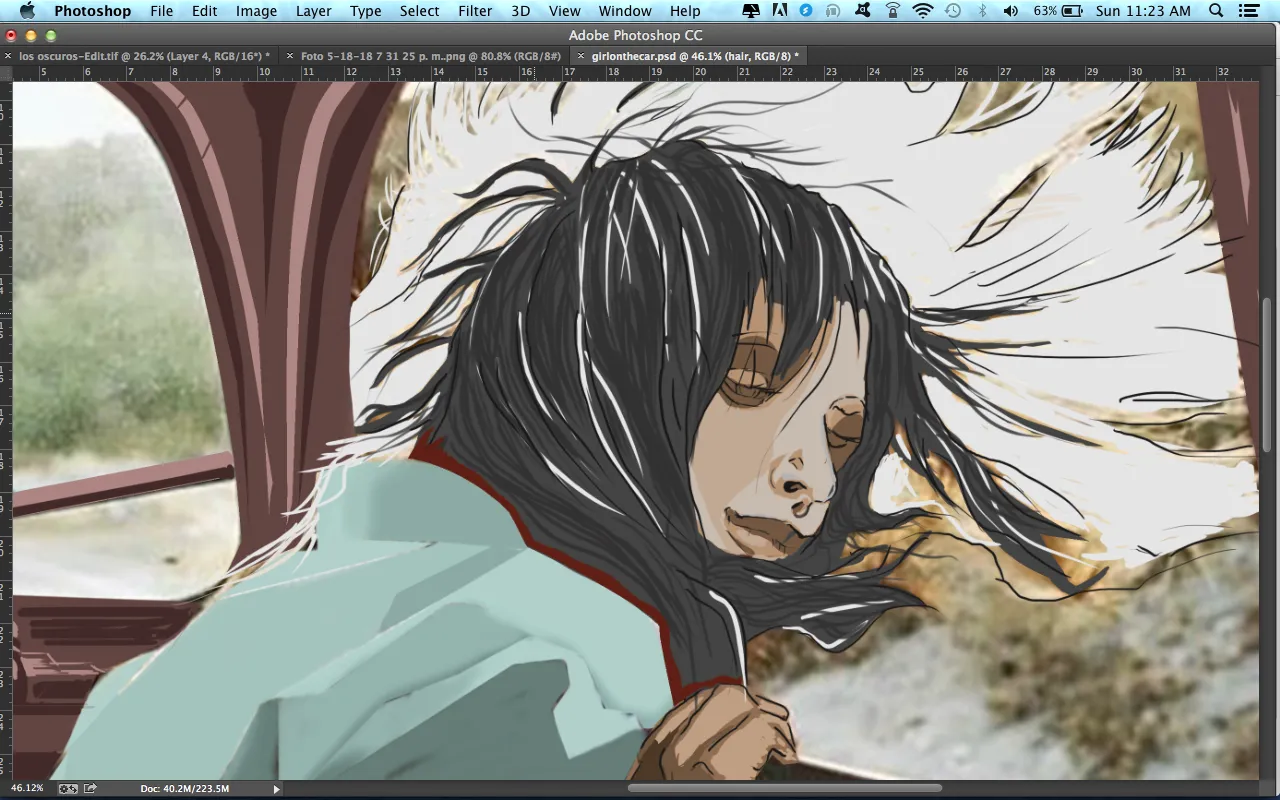Viewport: 1280px width, 800px height.
Task: Open the Layer menu
Action: 313,11
